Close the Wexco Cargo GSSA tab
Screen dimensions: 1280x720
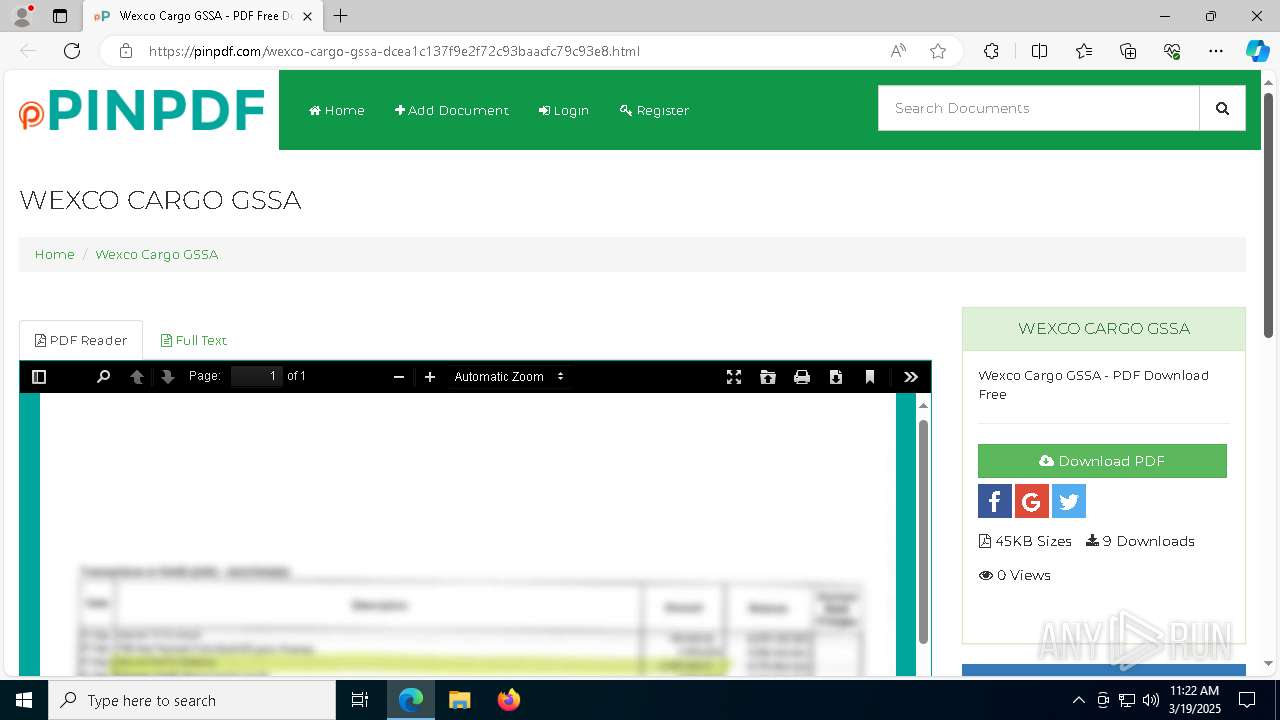point(308,16)
